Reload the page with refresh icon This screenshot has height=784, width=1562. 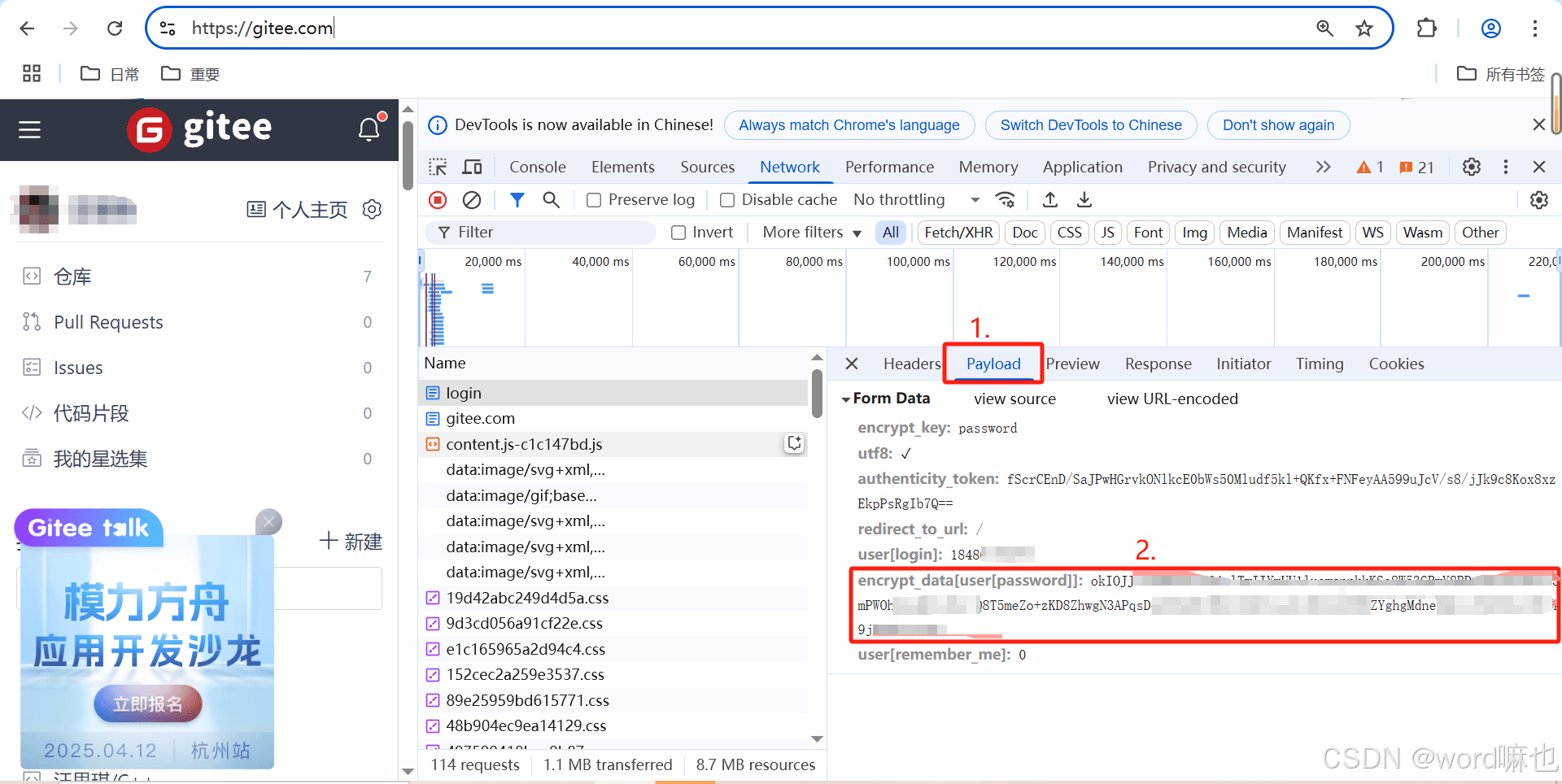pos(115,28)
